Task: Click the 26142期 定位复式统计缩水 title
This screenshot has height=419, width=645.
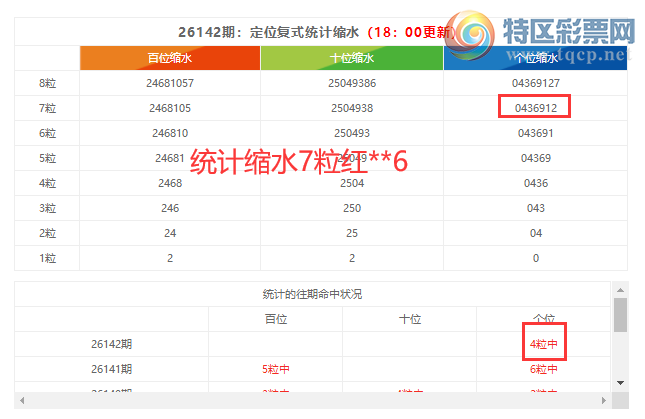Action: click(x=268, y=32)
